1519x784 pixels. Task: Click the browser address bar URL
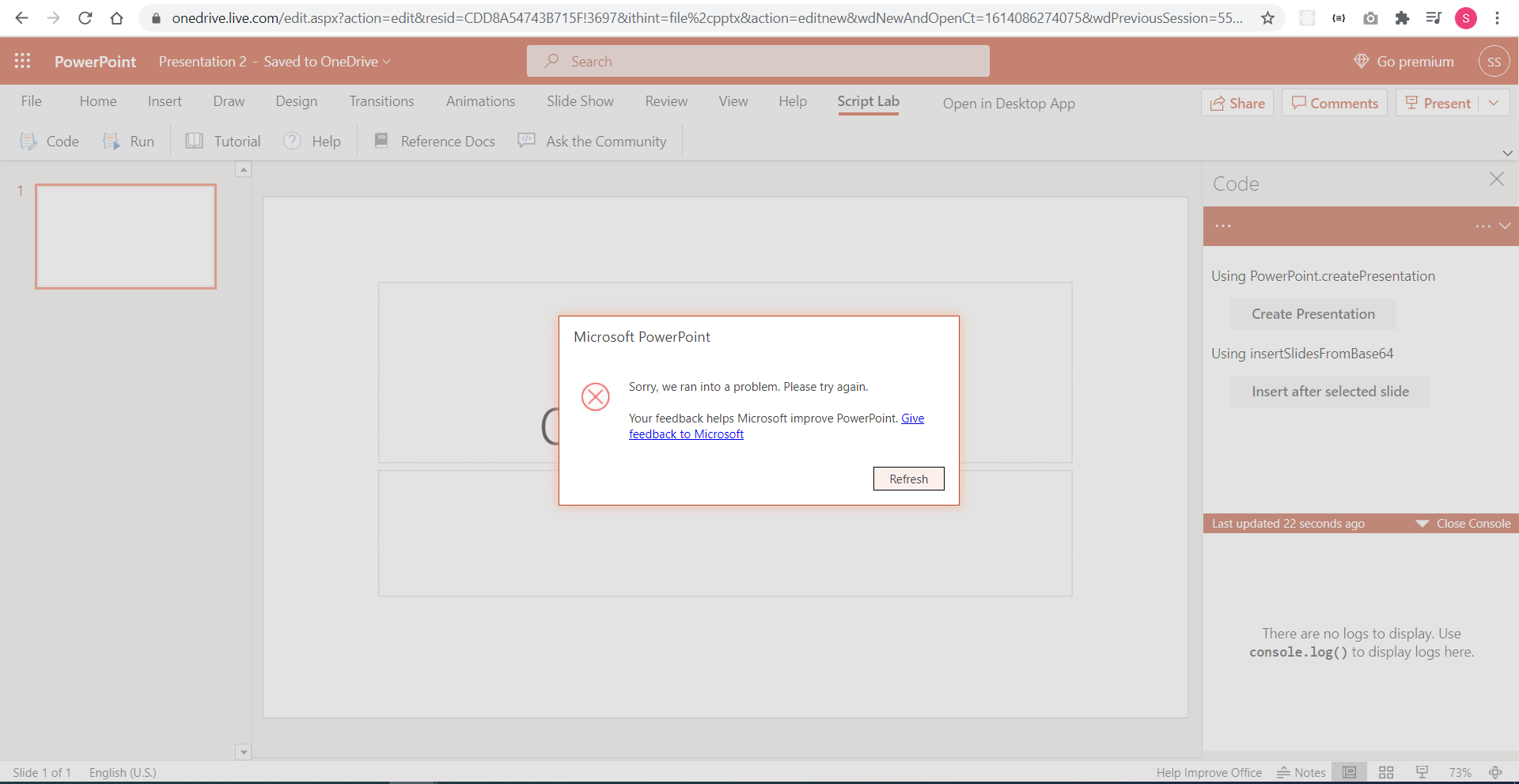pos(707,18)
